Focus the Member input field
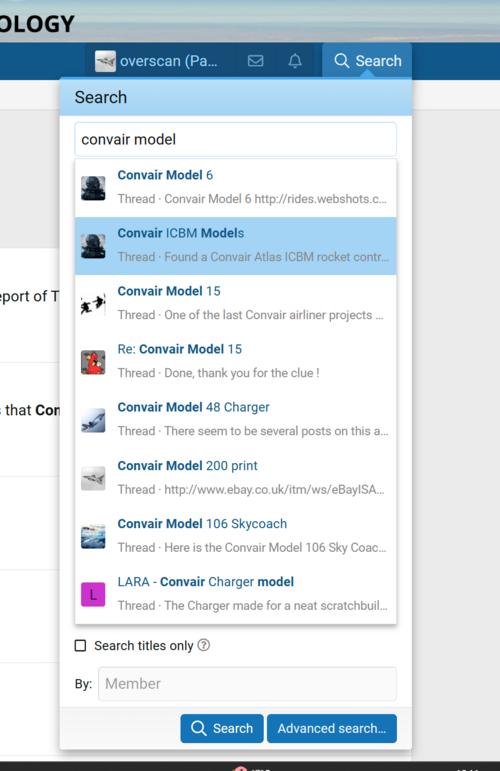Viewport: 500px width, 771px height. 247,683
